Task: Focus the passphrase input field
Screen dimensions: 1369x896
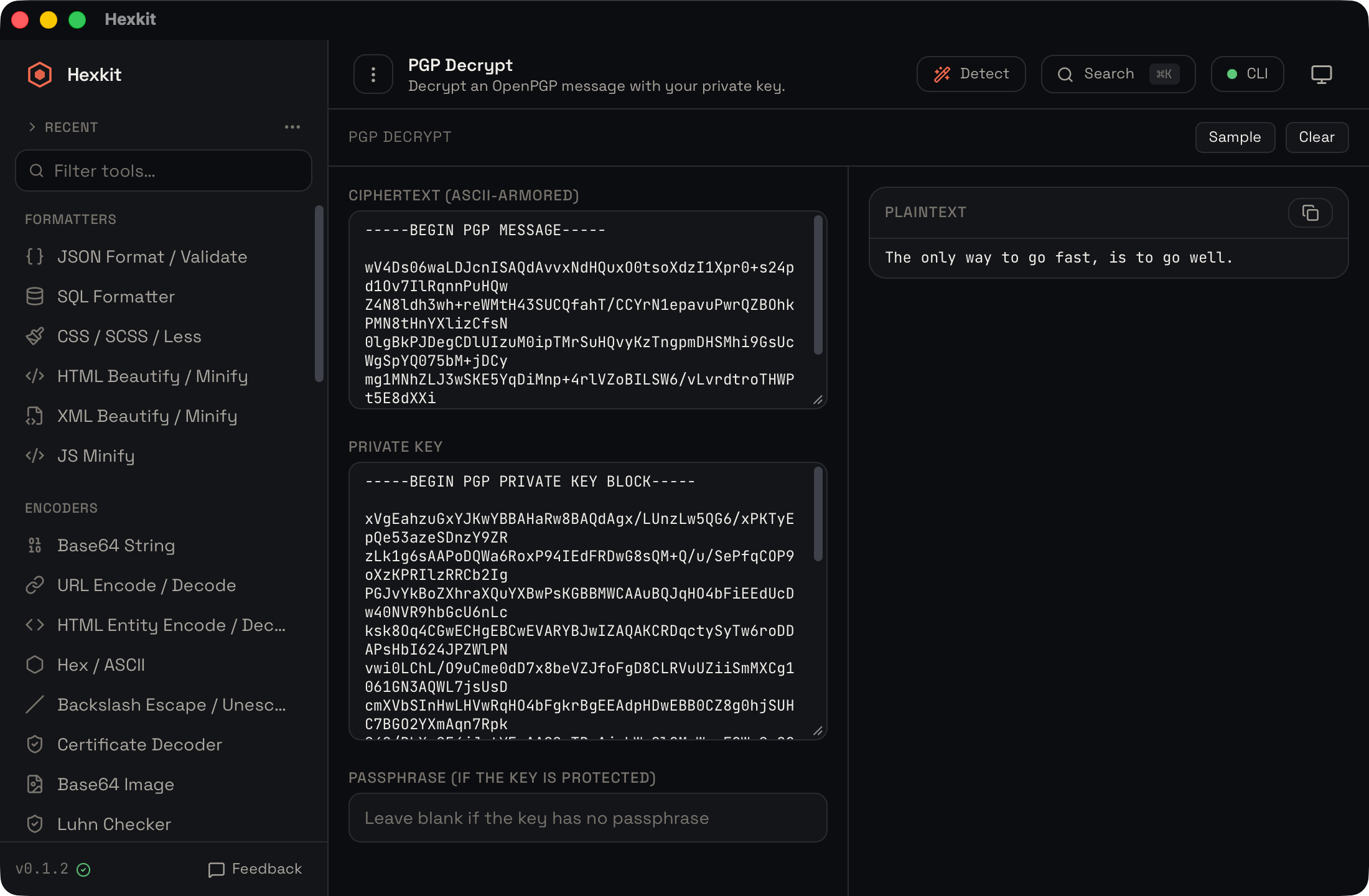Action: tap(587, 818)
